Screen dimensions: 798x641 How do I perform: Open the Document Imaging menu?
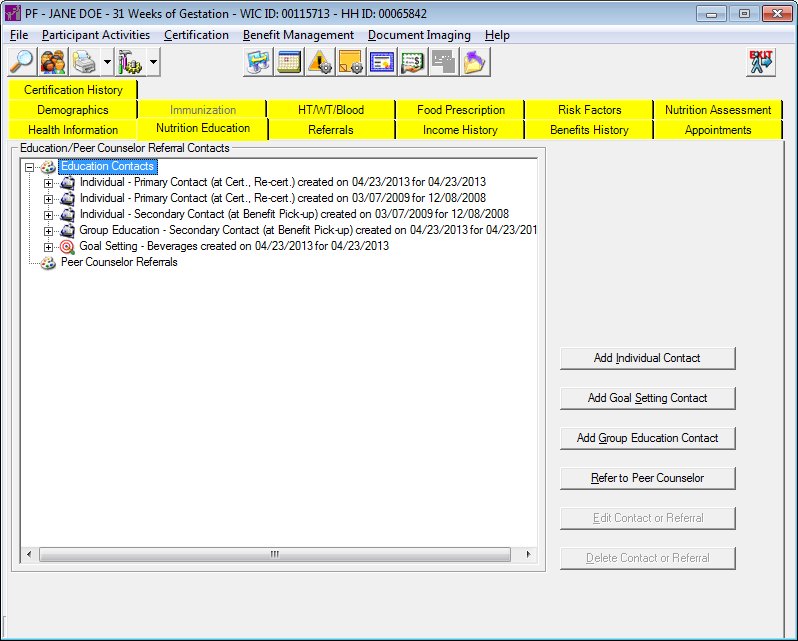(419, 35)
